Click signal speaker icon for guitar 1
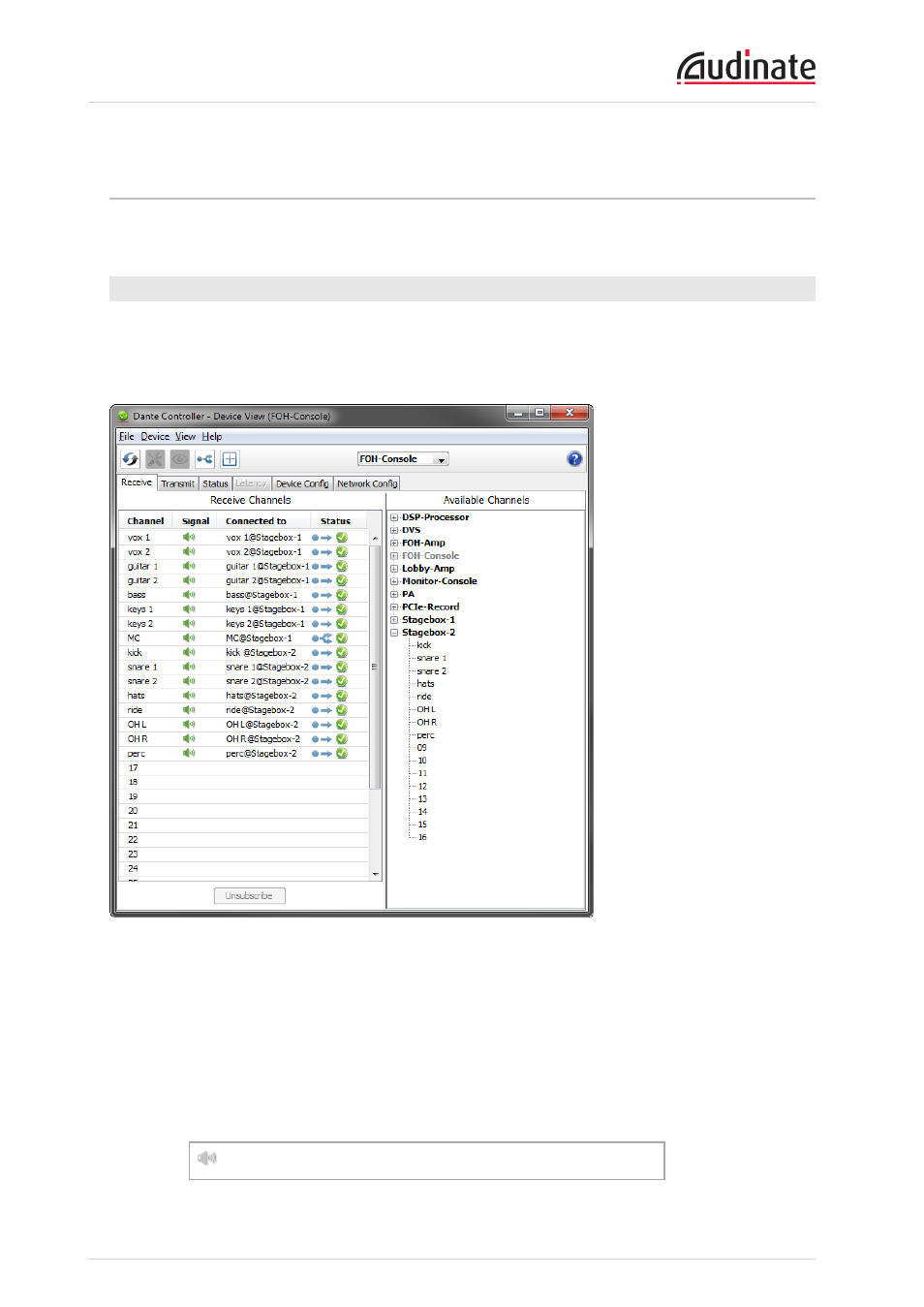This screenshot has height=1307, width=924. pos(189,566)
